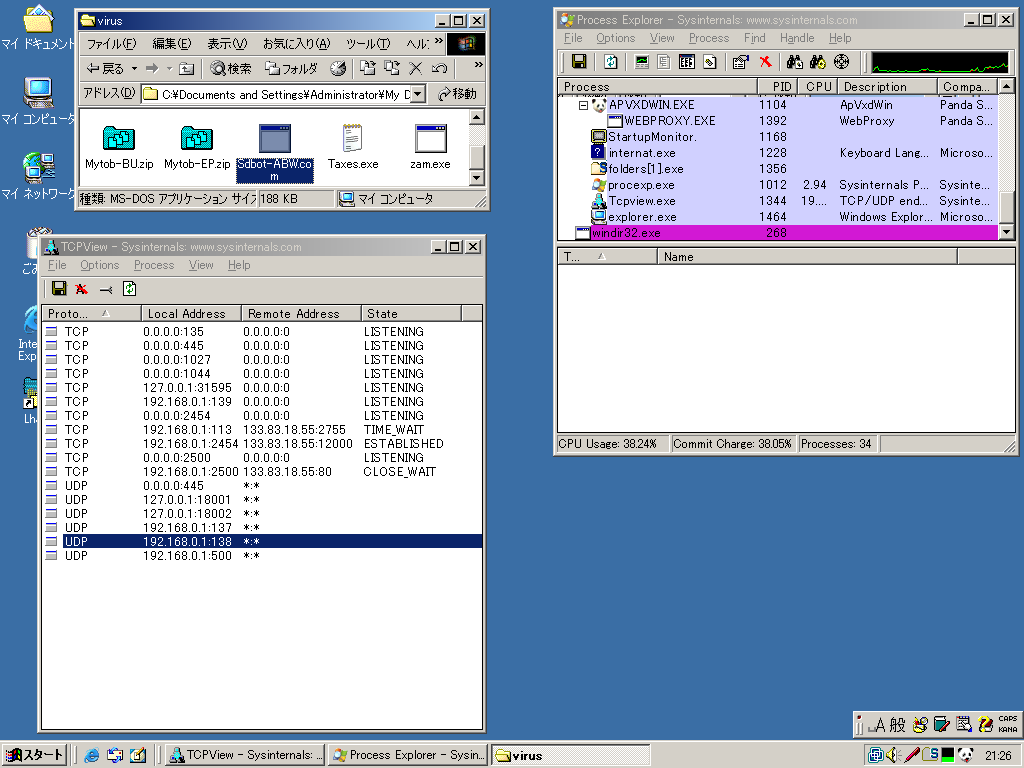Click the 移動 Go button in address bar
Viewport: 1024px width, 768px height.
point(457,94)
